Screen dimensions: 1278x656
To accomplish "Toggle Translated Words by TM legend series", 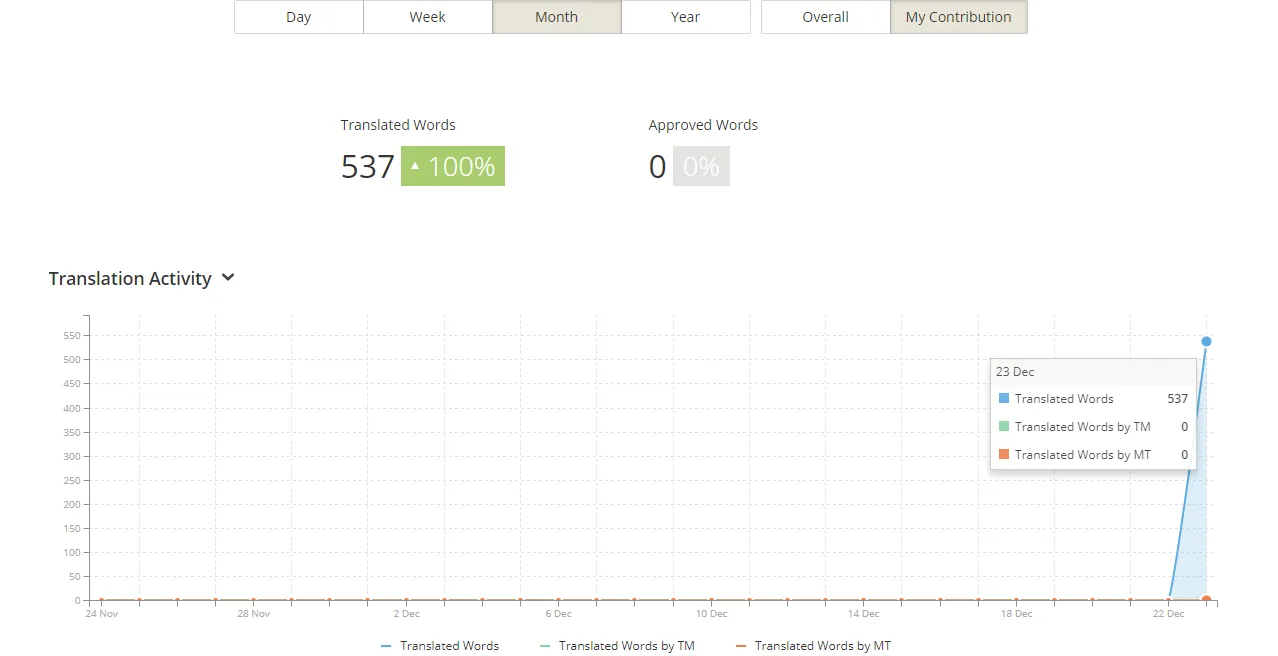I will point(617,646).
